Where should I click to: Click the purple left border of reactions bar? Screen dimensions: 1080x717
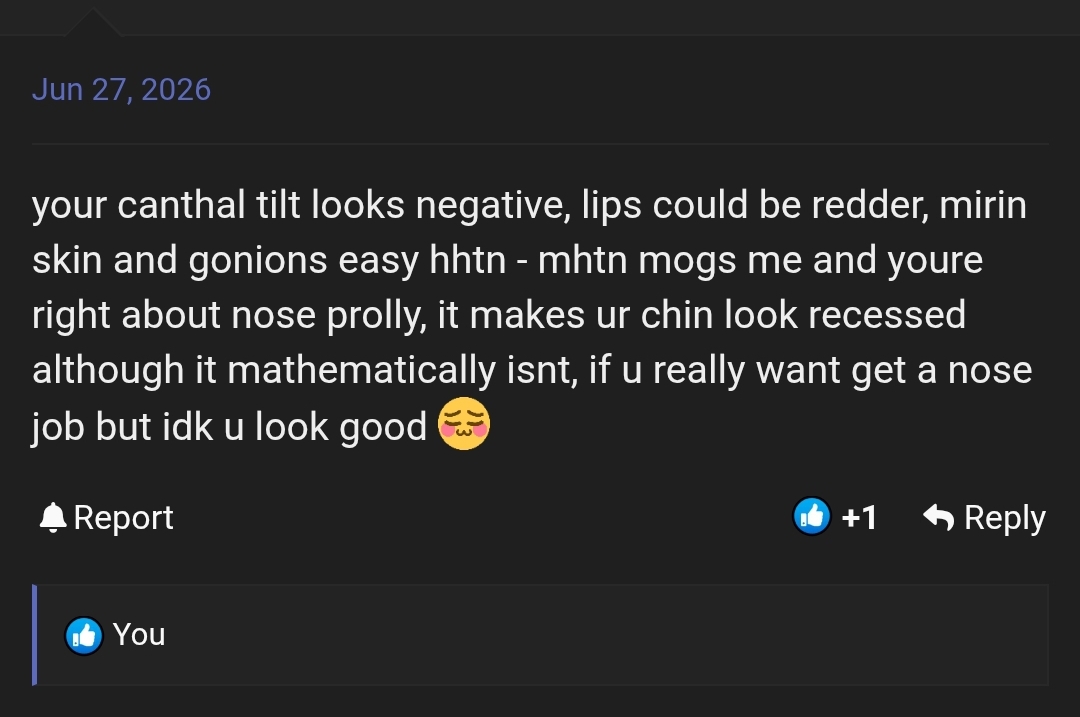[x=34, y=635]
